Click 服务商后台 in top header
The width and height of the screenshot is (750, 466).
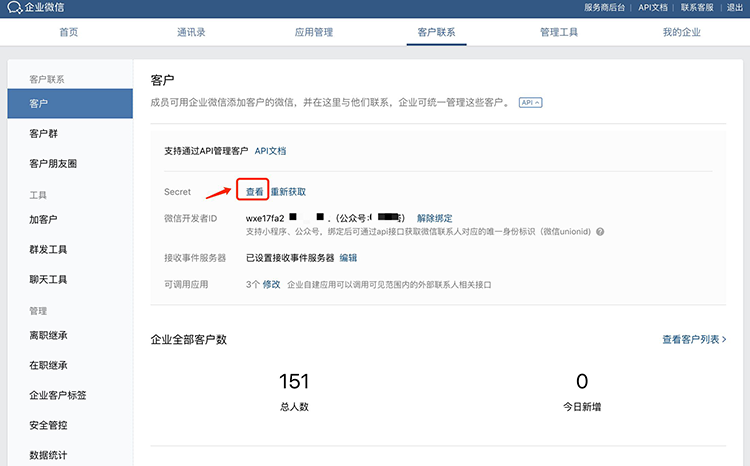point(606,8)
